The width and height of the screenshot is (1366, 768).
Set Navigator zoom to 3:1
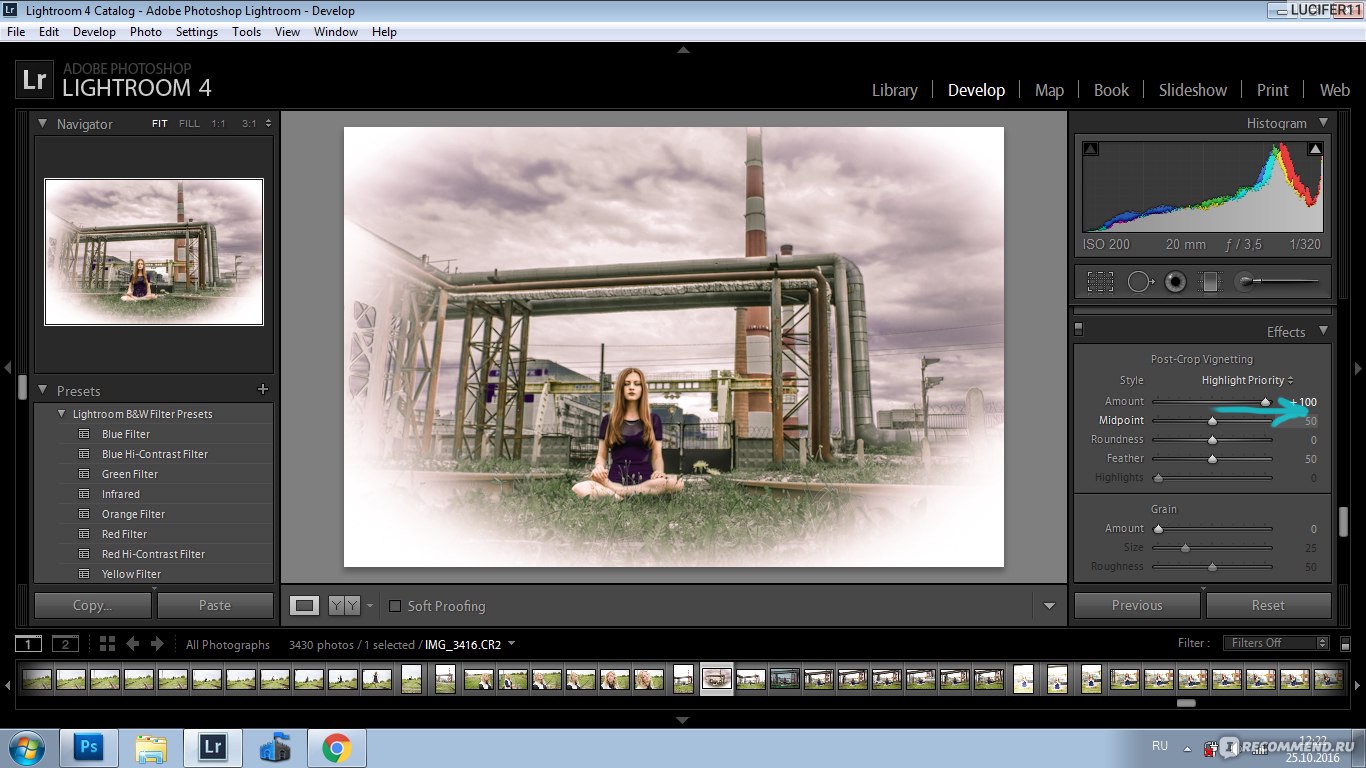(249, 124)
